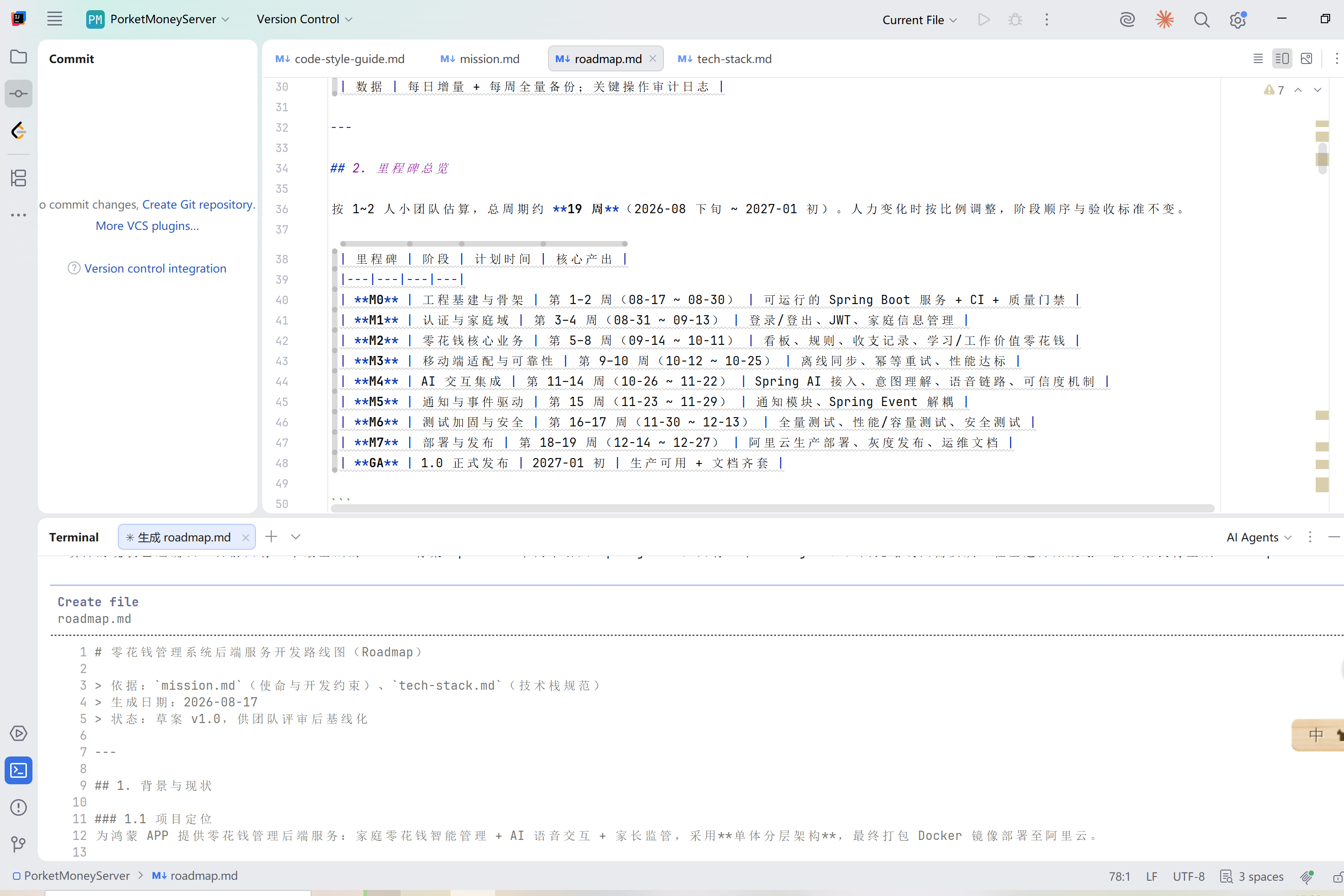The image size is (1344, 896).
Task: Expand the Version Control dropdown
Action: click(x=305, y=19)
